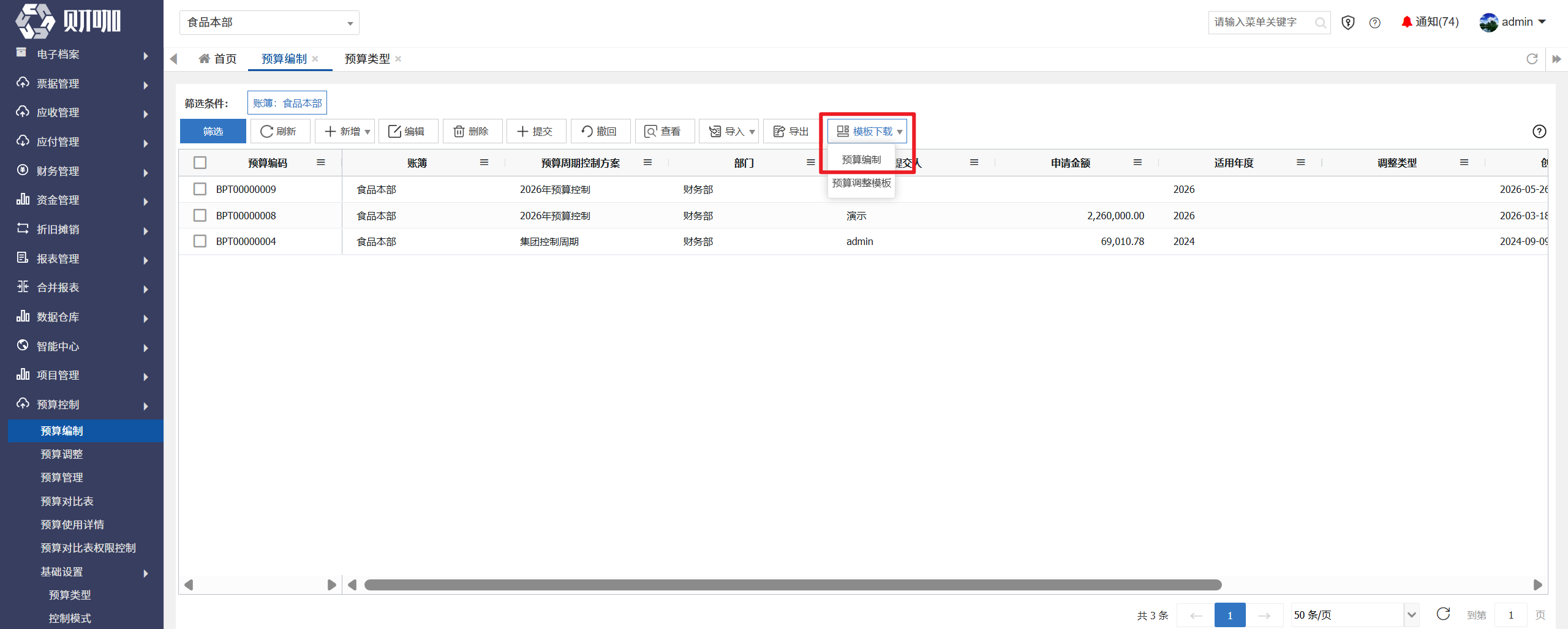1568x629 pixels.
Task: Tick the checkbox for BPT00000008
Action: [200, 216]
